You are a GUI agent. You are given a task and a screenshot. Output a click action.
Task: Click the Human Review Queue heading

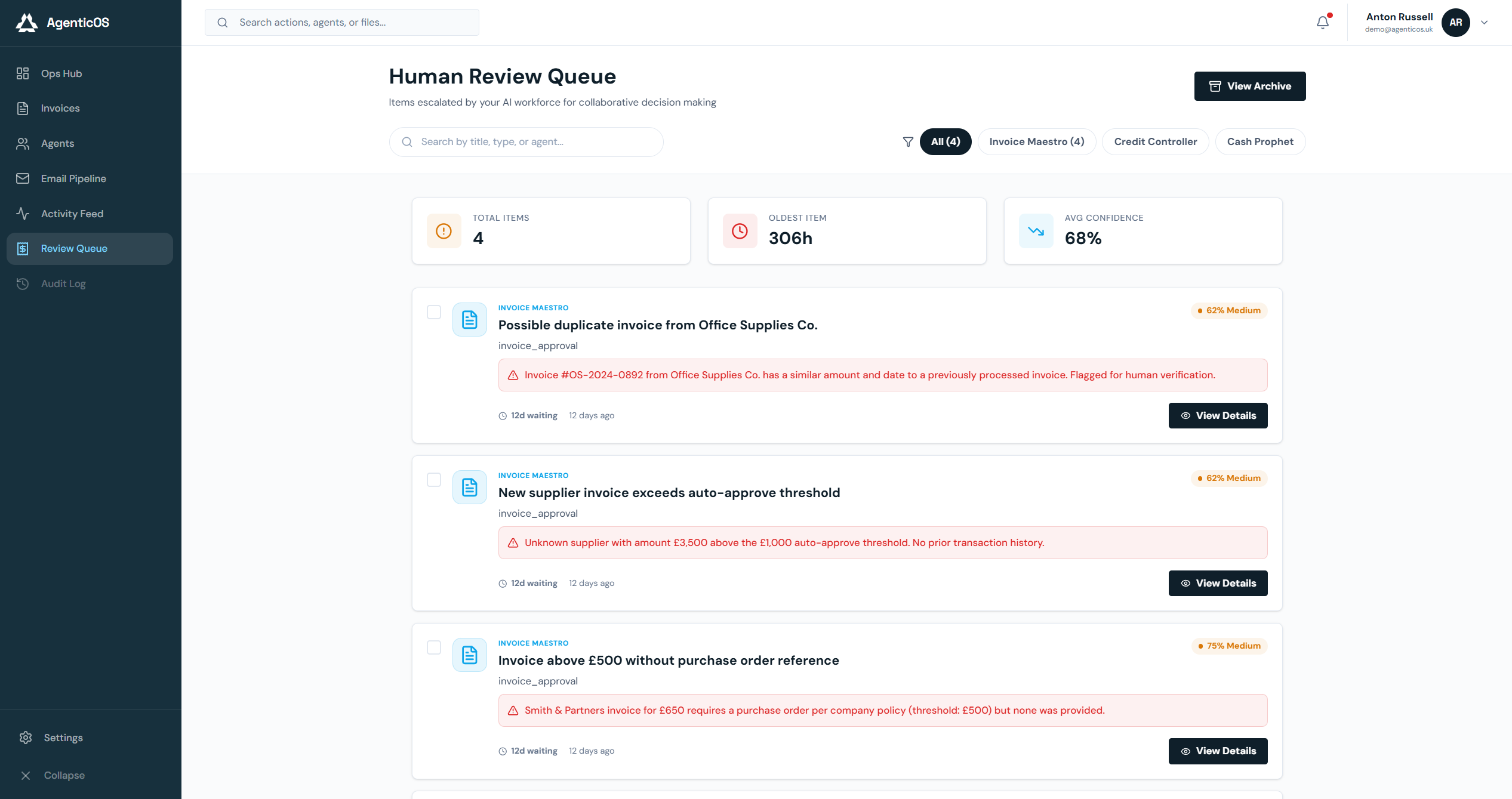click(x=503, y=76)
